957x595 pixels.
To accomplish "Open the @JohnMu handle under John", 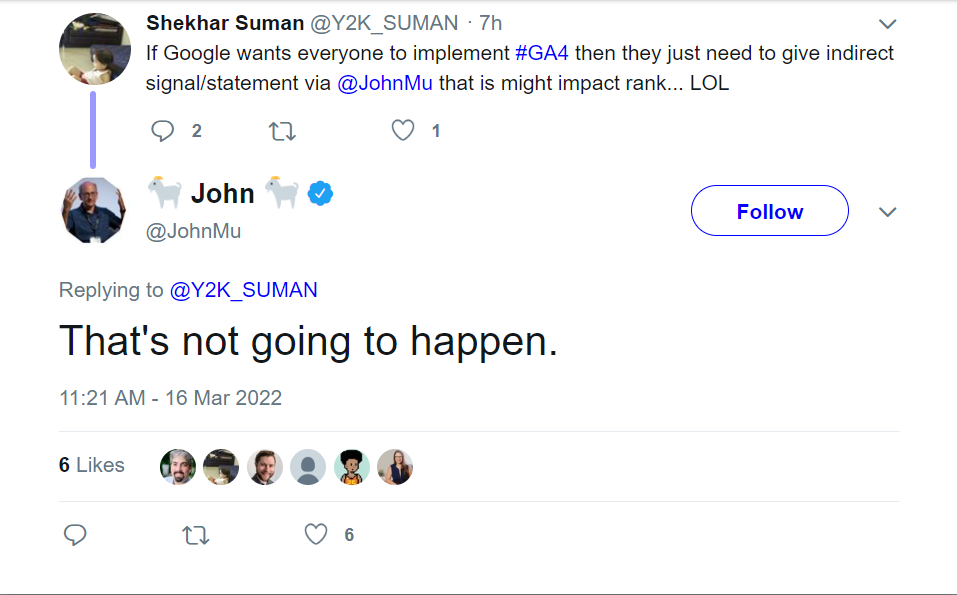I will coord(193,231).
